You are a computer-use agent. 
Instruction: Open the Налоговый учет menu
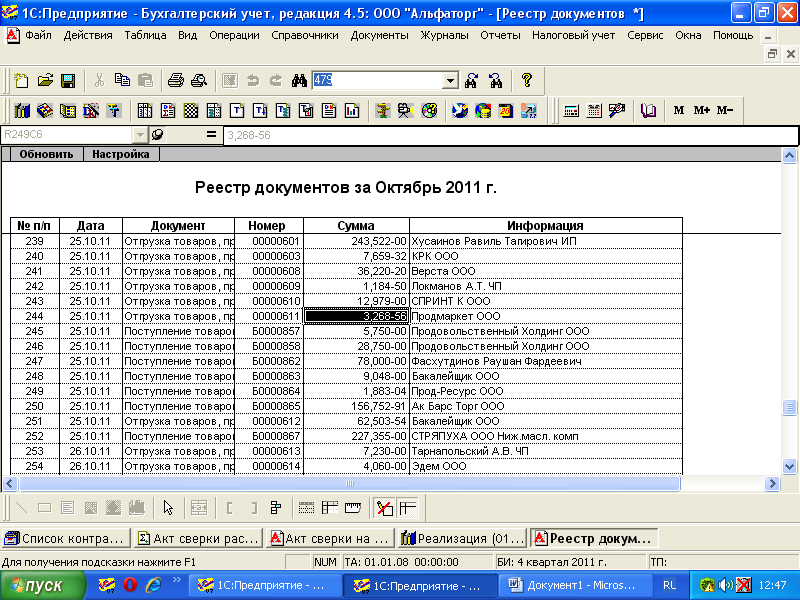[x=573, y=35]
